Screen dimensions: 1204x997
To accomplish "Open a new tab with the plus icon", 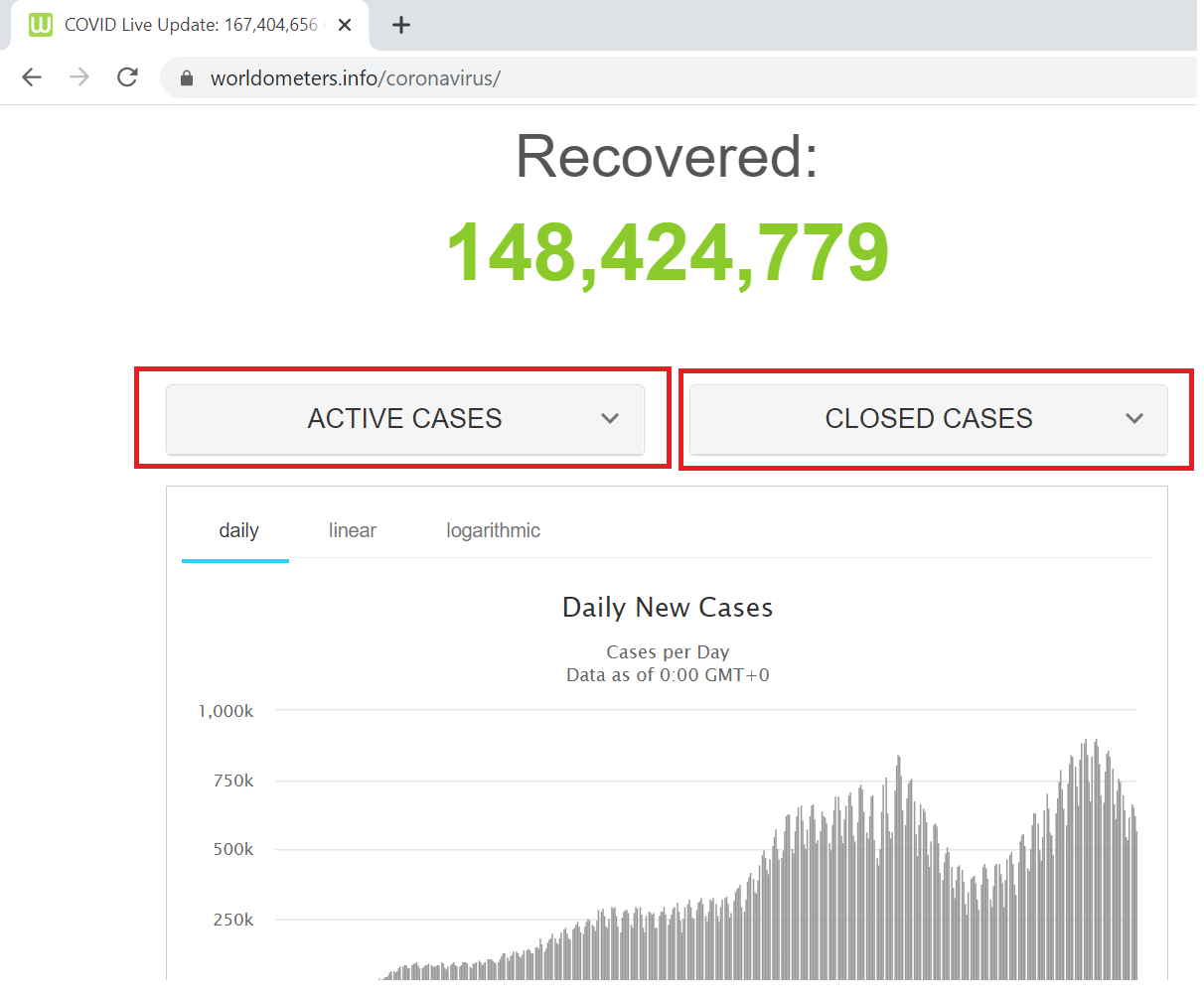I will 401,25.
